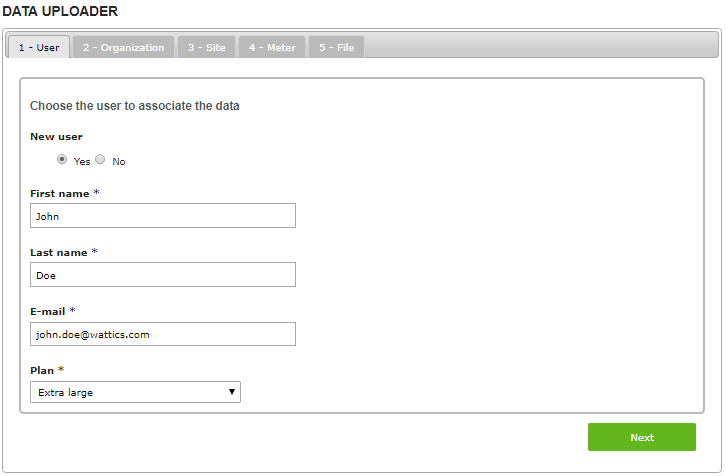Click into the Last name field containing Doe
Image resolution: width=726 pixels, height=476 pixels.
coord(163,274)
